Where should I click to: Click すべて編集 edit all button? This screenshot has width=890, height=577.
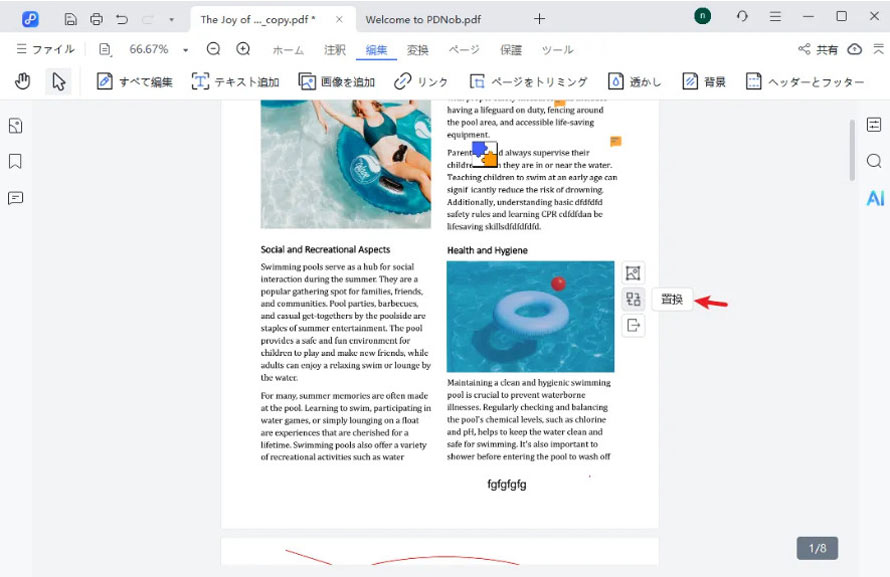pos(134,82)
